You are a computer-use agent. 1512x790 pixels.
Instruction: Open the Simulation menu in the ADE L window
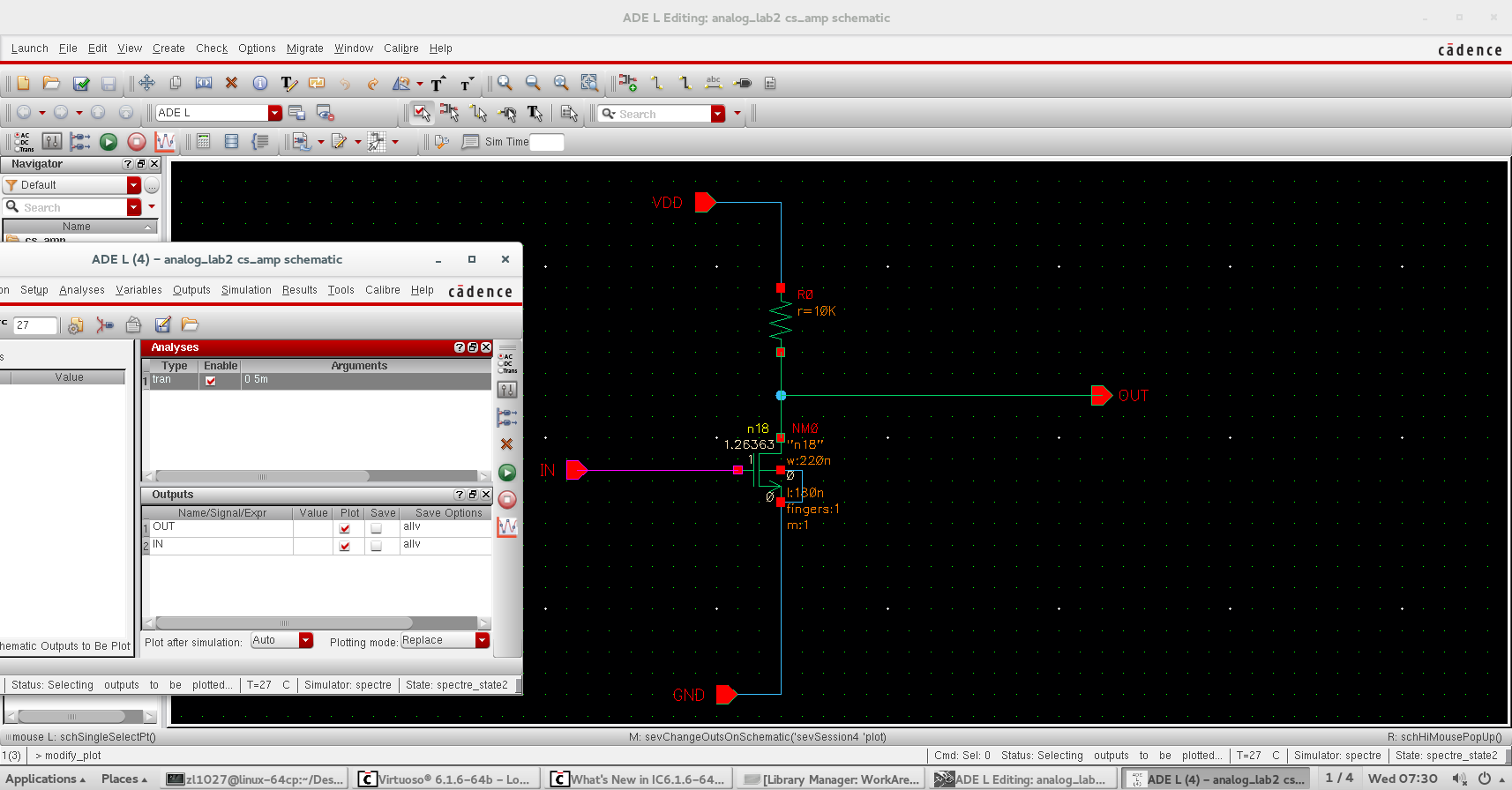pyautogui.click(x=246, y=290)
